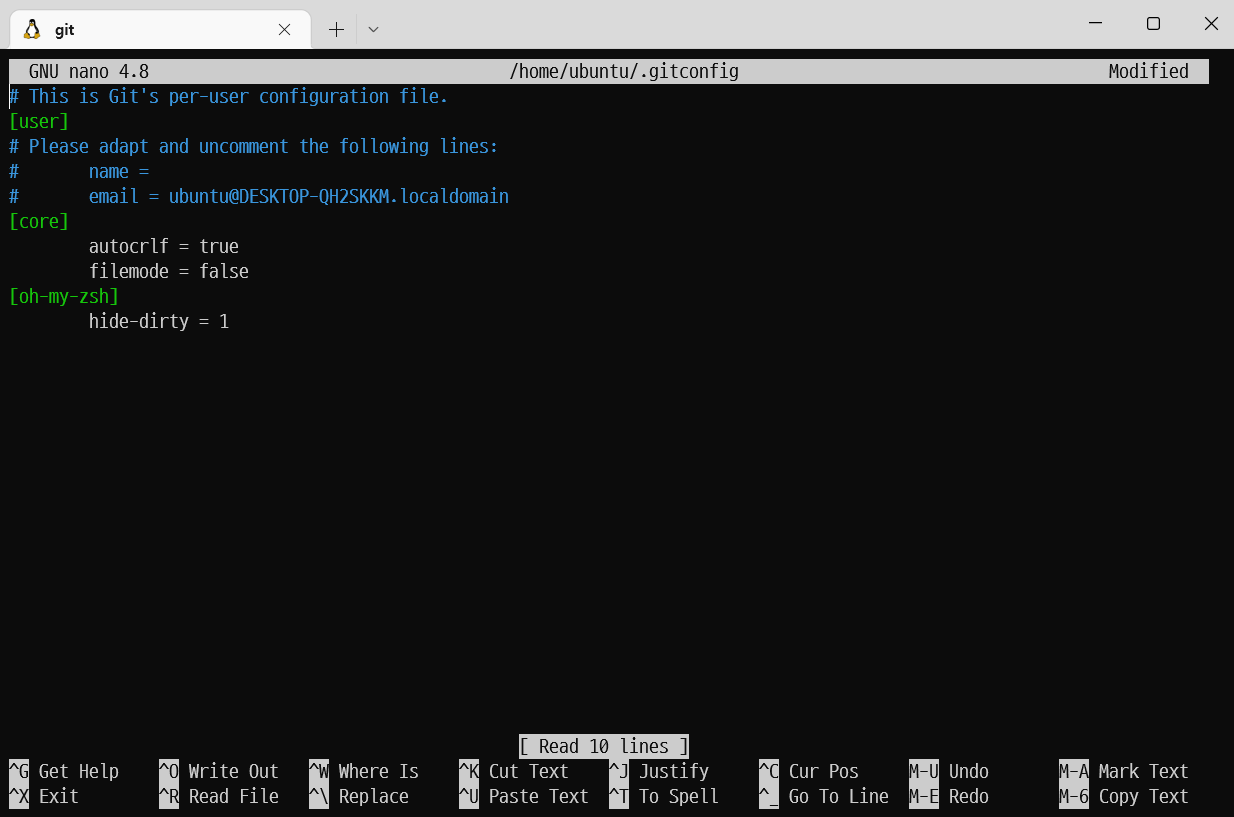Click the ^X Exit shortcut
The width and height of the screenshot is (1234, 817).
tap(44, 797)
